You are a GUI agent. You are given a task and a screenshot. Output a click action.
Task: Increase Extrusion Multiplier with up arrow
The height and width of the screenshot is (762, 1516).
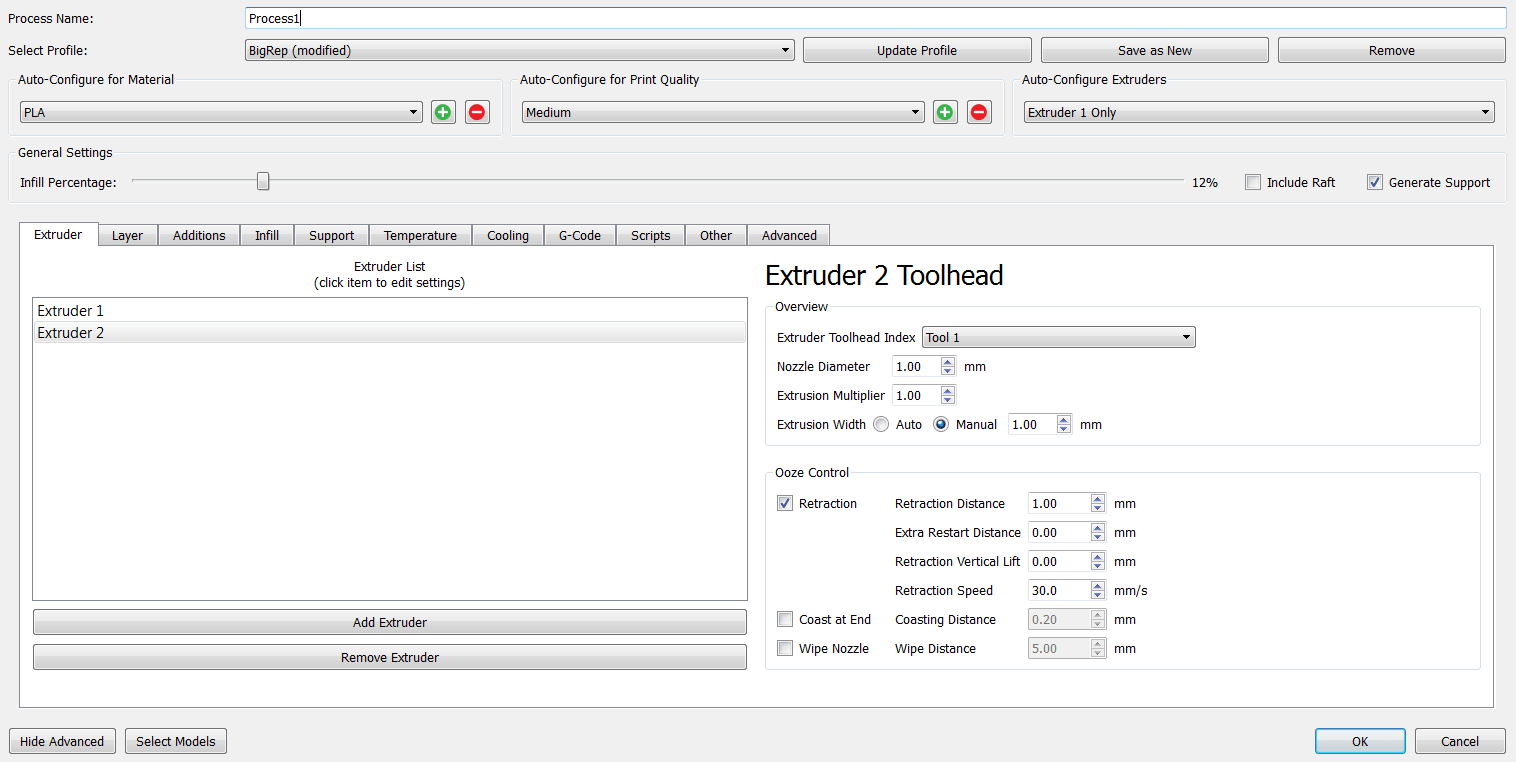[948, 391]
